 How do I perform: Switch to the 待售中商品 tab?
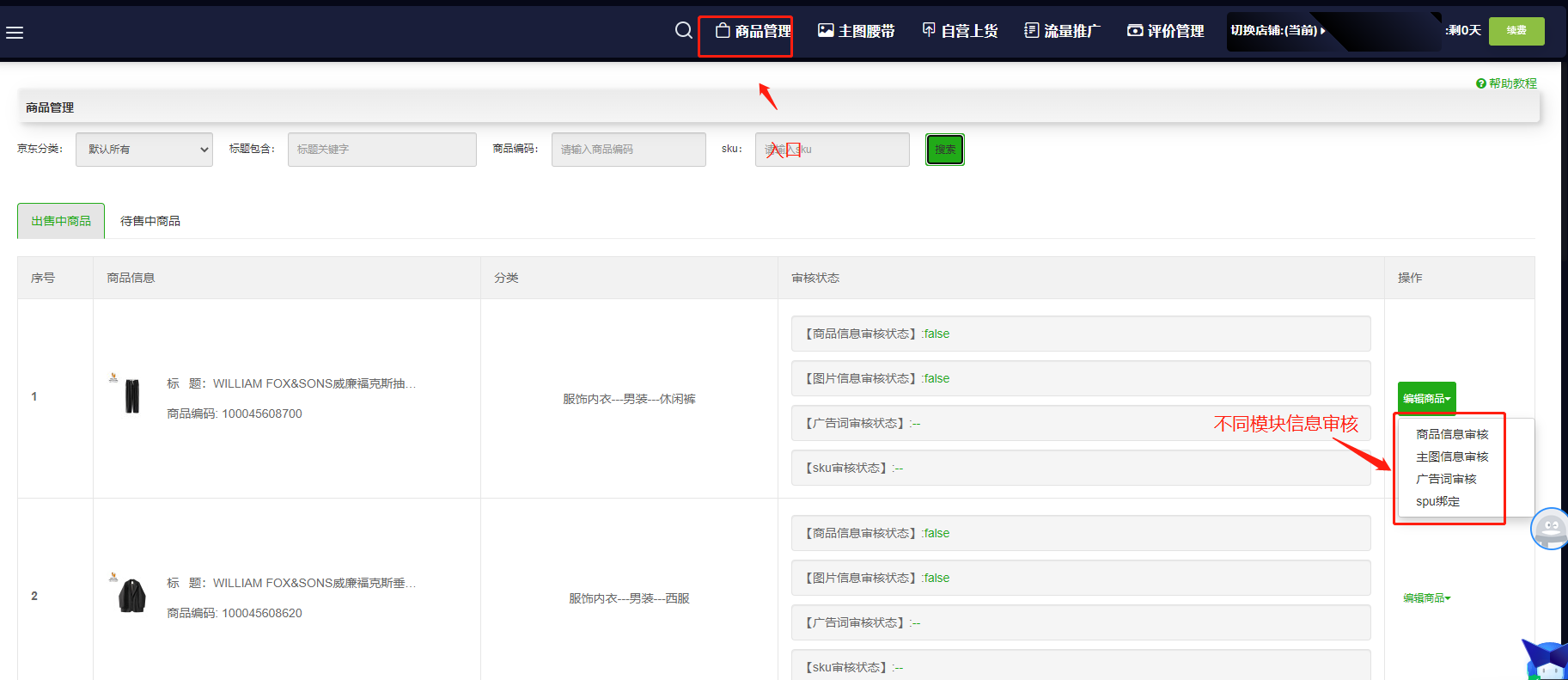150,222
